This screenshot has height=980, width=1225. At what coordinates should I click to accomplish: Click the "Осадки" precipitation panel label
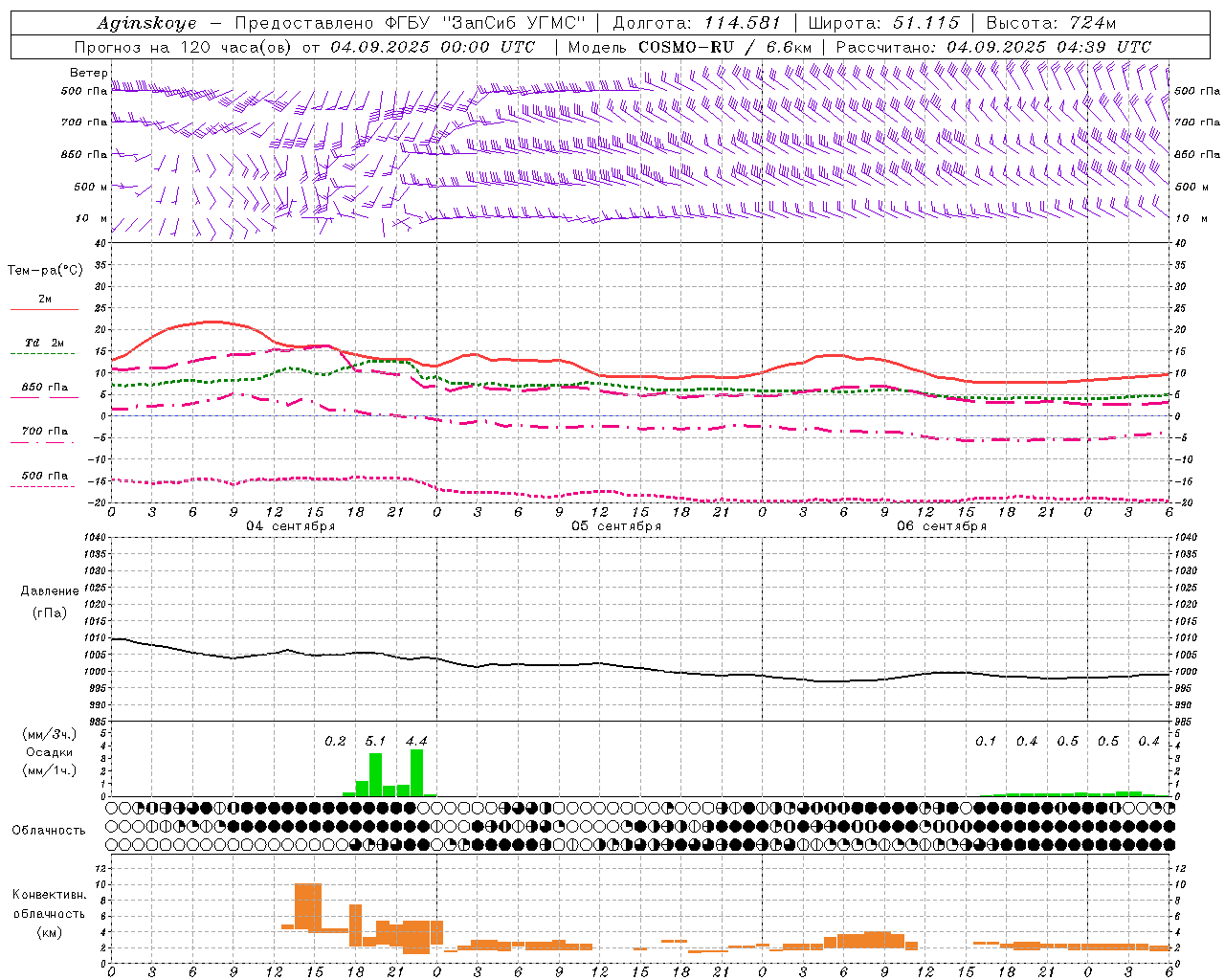pyautogui.click(x=49, y=752)
